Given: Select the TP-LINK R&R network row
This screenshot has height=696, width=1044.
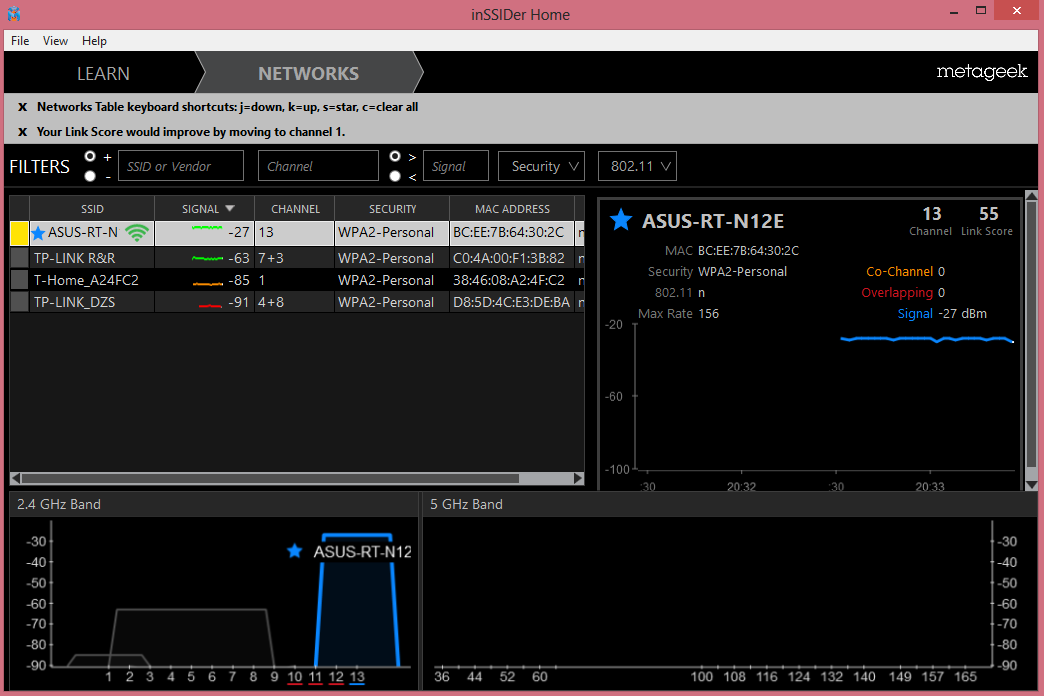Looking at the screenshot, I should (x=297, y=258).
